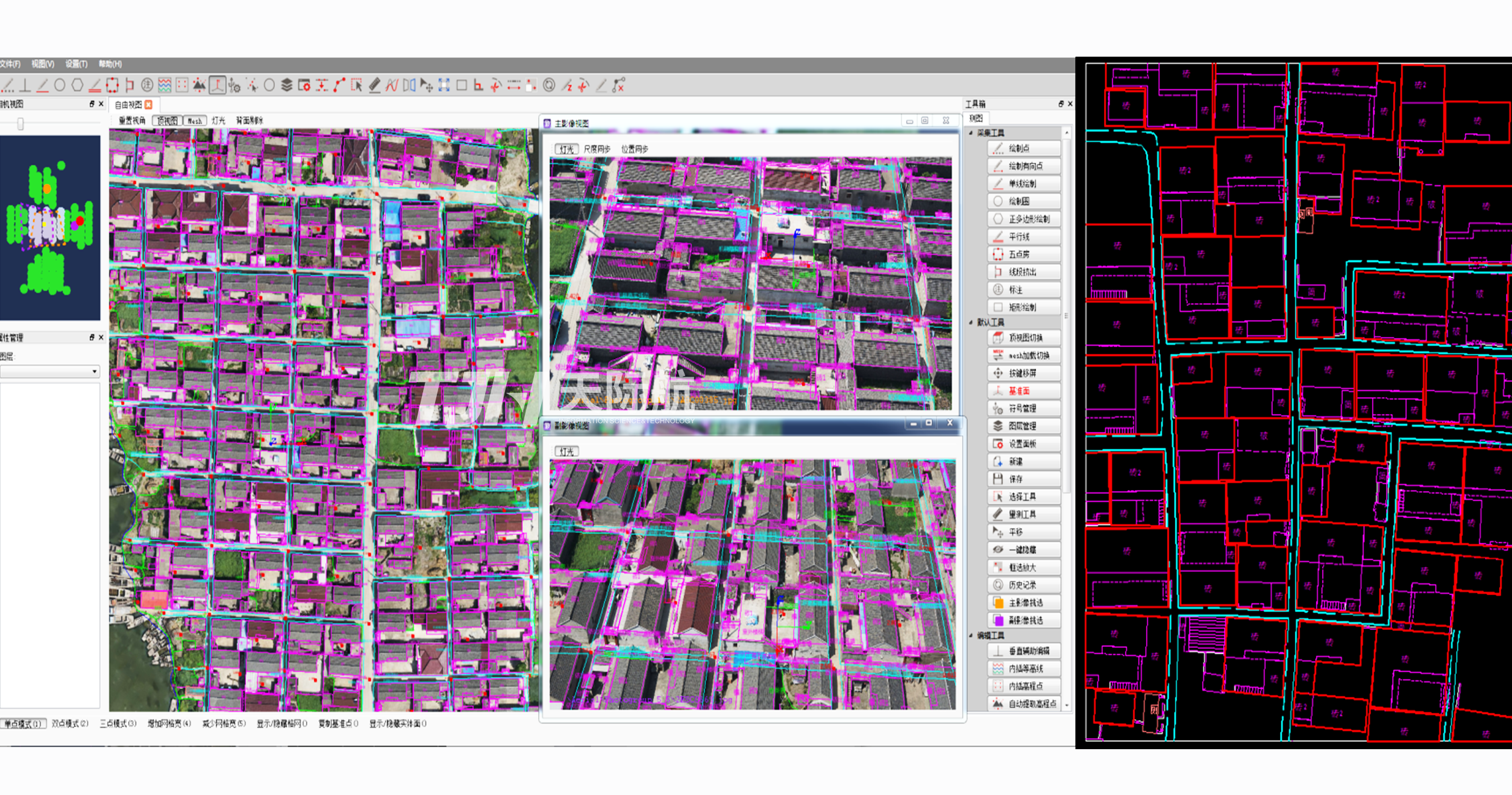Click the interpolate contour lines wave icon in the toolbar
1512x795 pixels.
pos(165,85)
